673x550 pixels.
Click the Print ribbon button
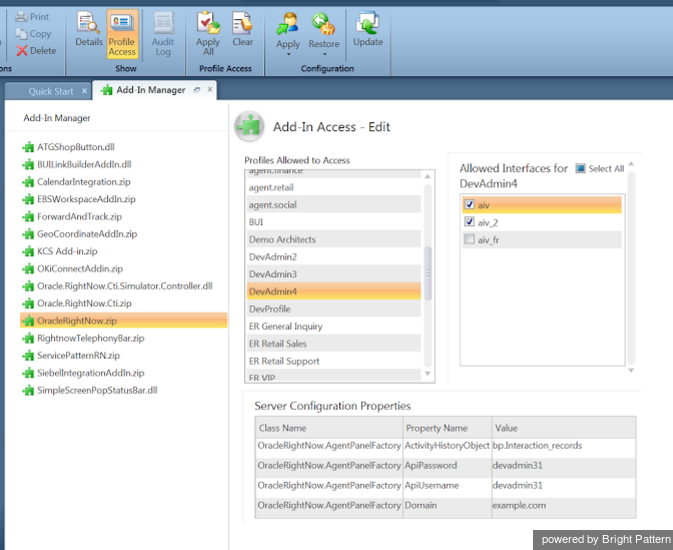[33, 17]
